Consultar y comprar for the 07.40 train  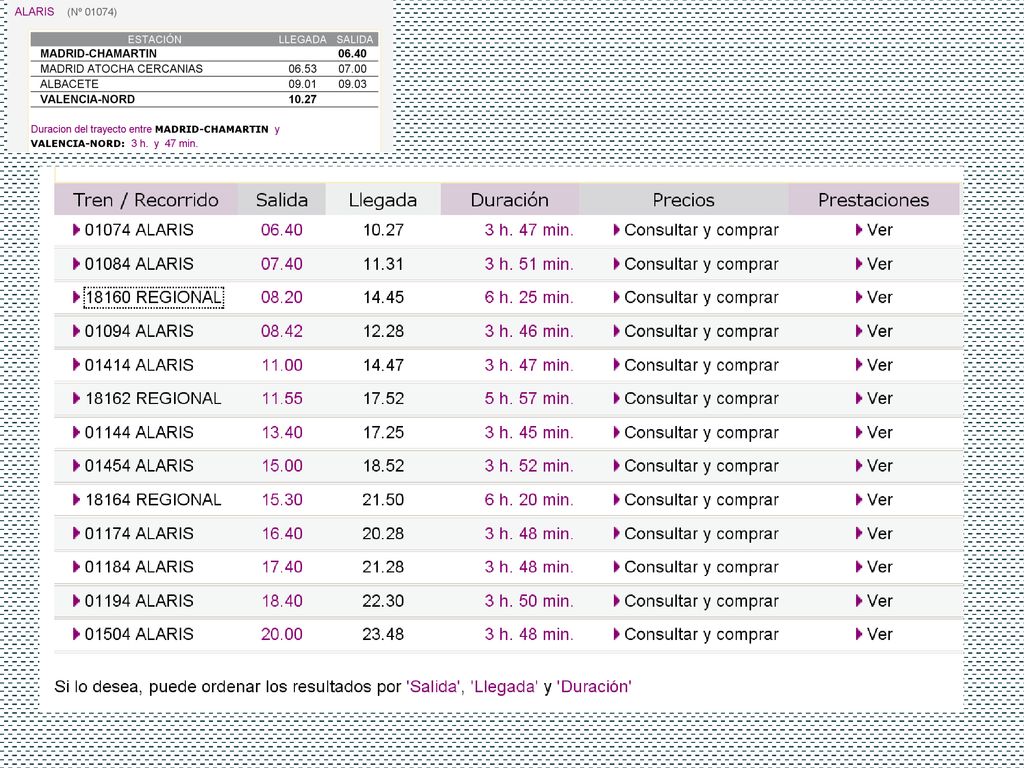(x=701, y=264)
